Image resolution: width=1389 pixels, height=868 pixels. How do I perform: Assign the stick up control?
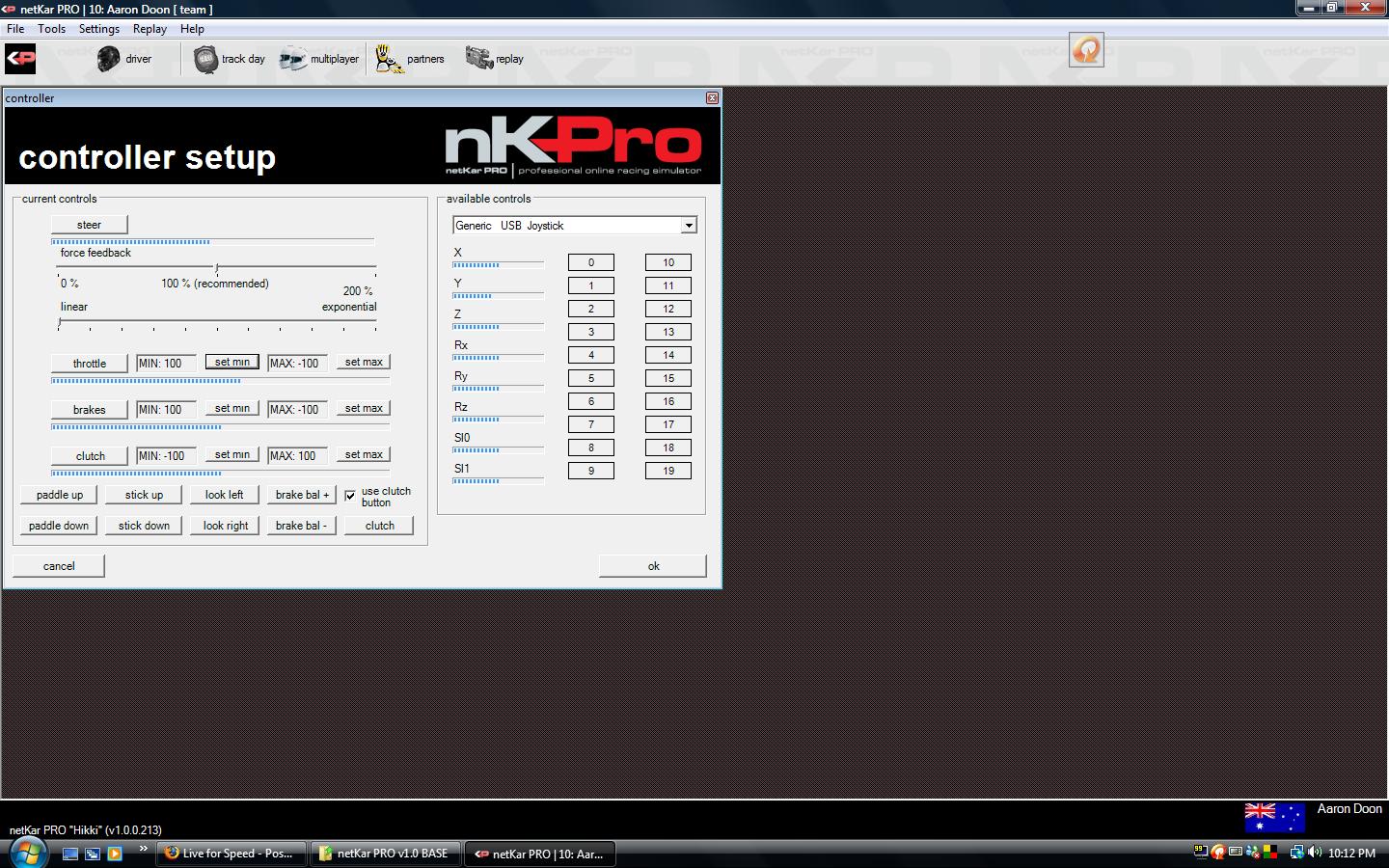coord(144,495)
